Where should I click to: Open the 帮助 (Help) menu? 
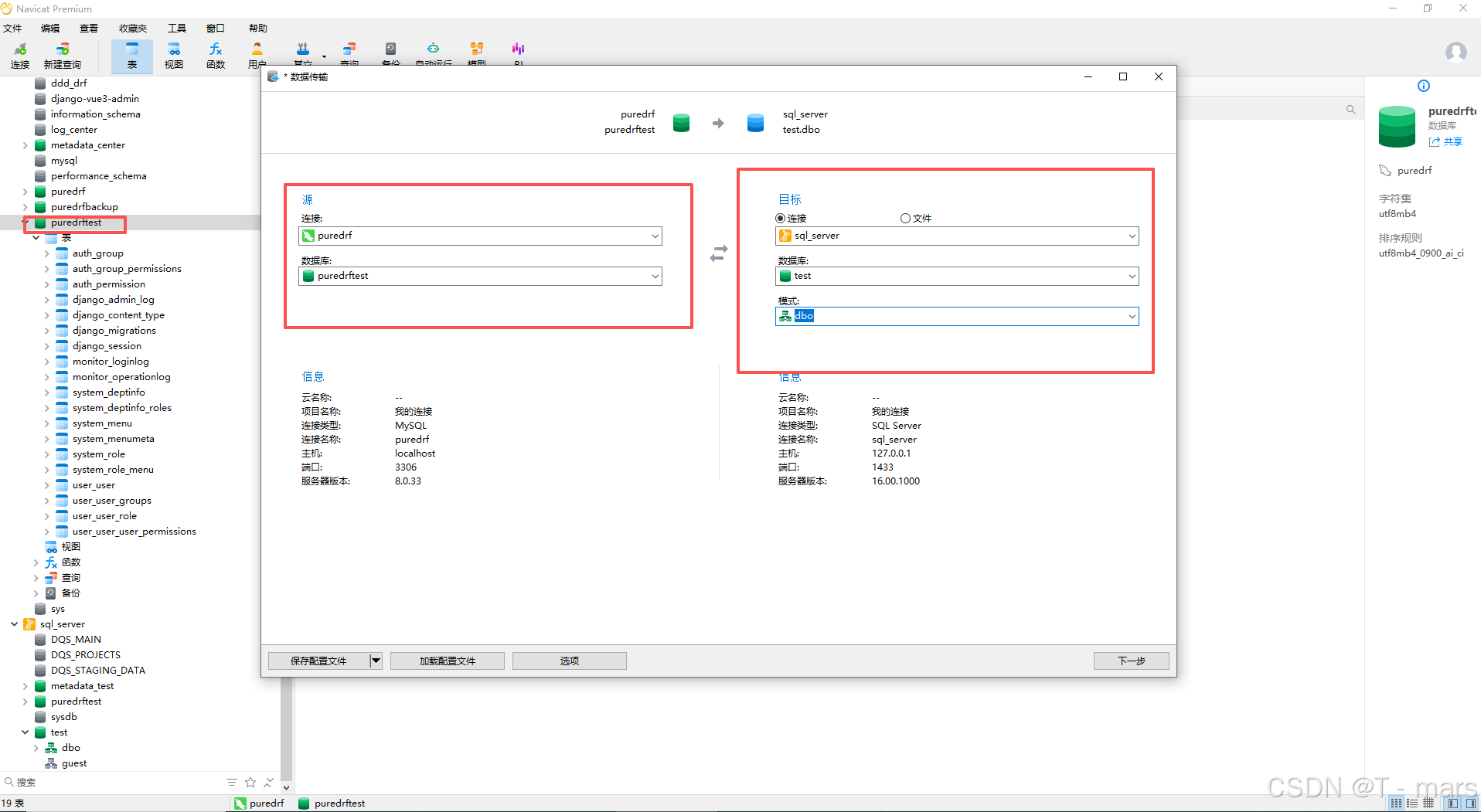(x=258, y=29)
